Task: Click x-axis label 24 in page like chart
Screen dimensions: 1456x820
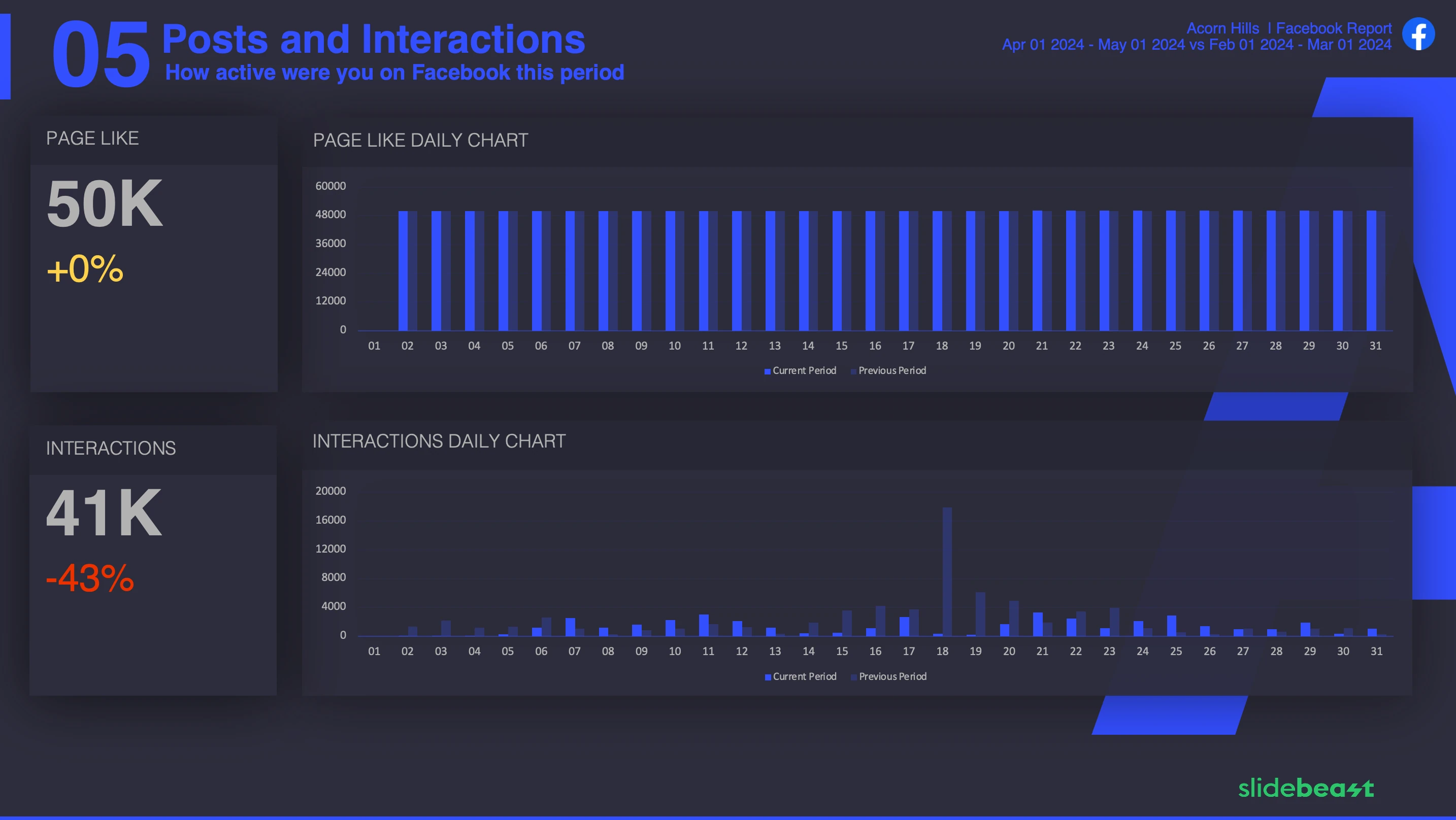Action: [x=1142, y=346]
